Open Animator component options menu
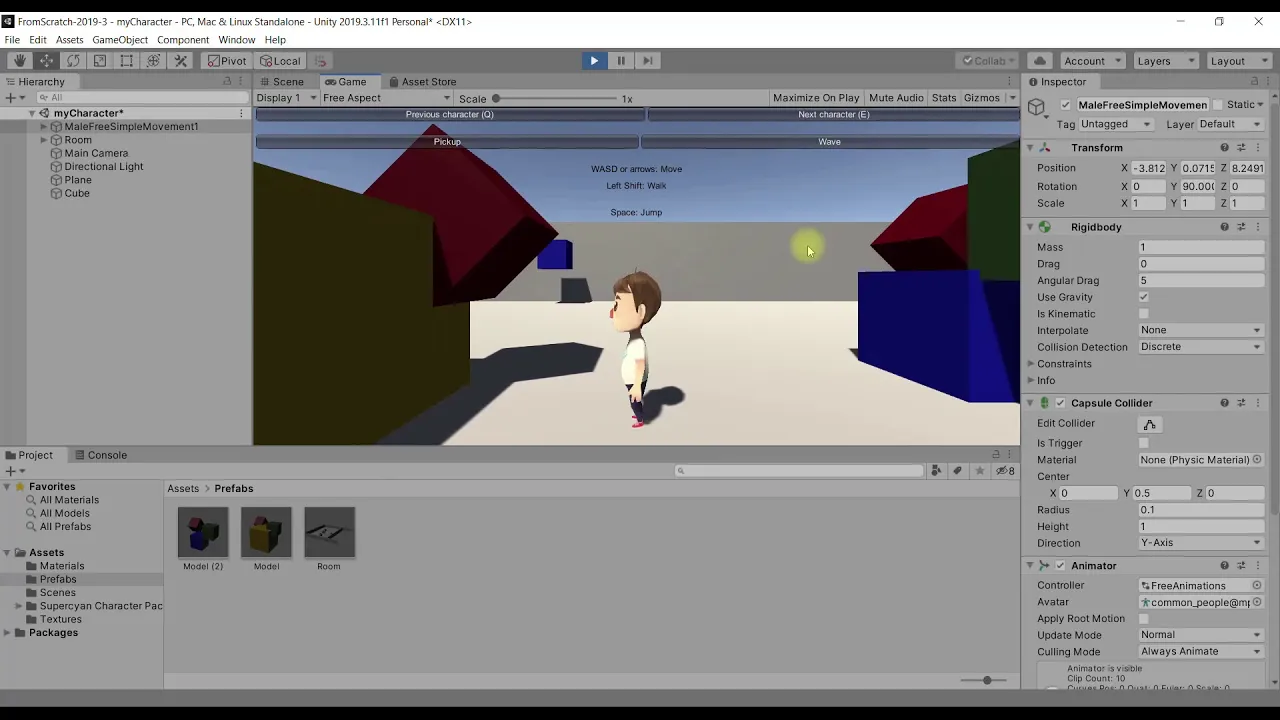This screenshot has height=720, width=1280. [1258, 566]
